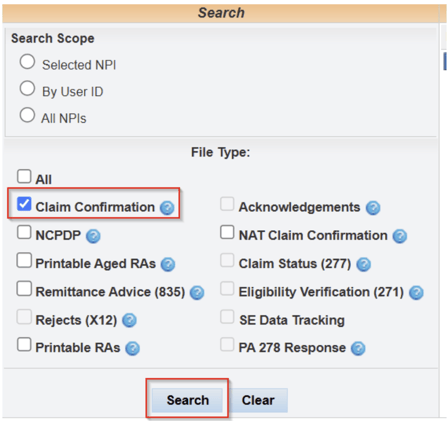
Task: Click NAT Claim Confirmation help icon
Action: point(400,236)
